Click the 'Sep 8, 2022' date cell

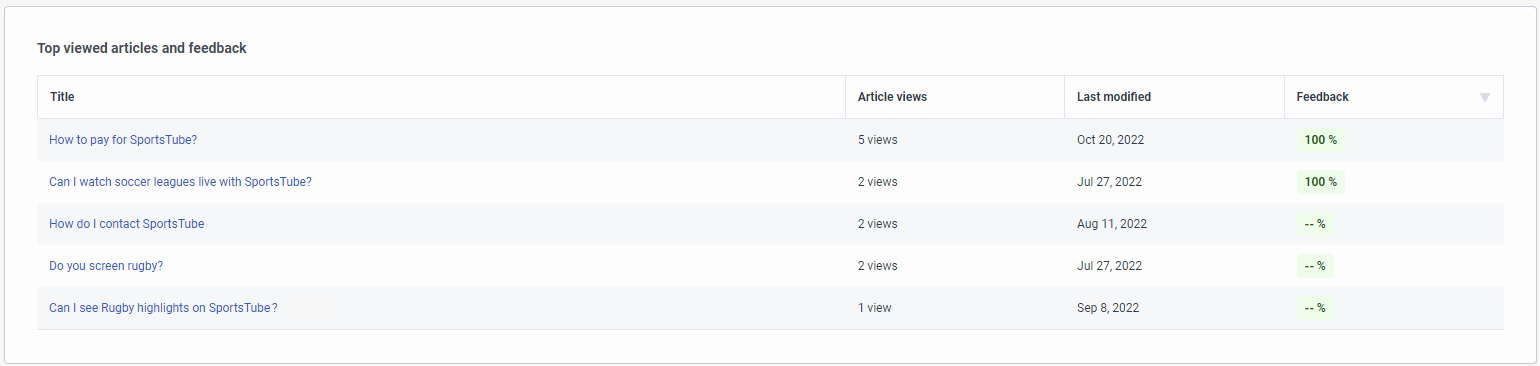click(x=1108, y=308)
